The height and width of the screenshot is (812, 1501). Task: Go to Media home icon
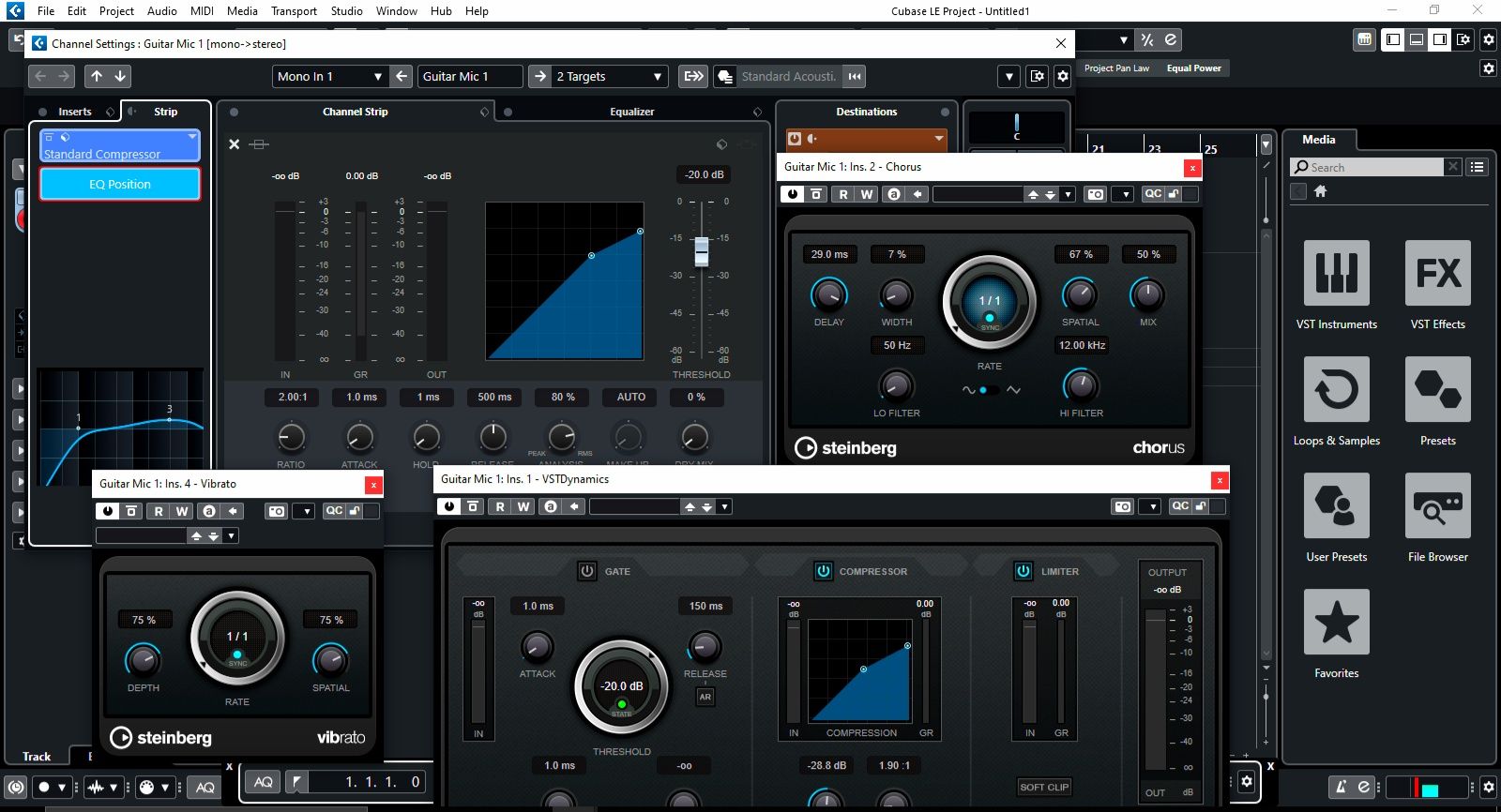point(1320,191)
